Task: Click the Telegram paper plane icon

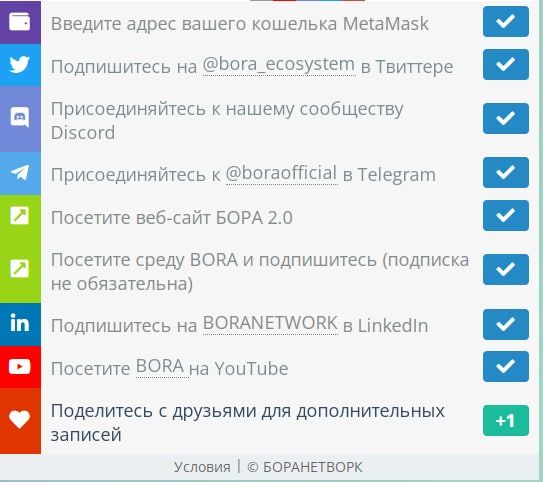Action: pyautogui.click(x=20, y=172)
